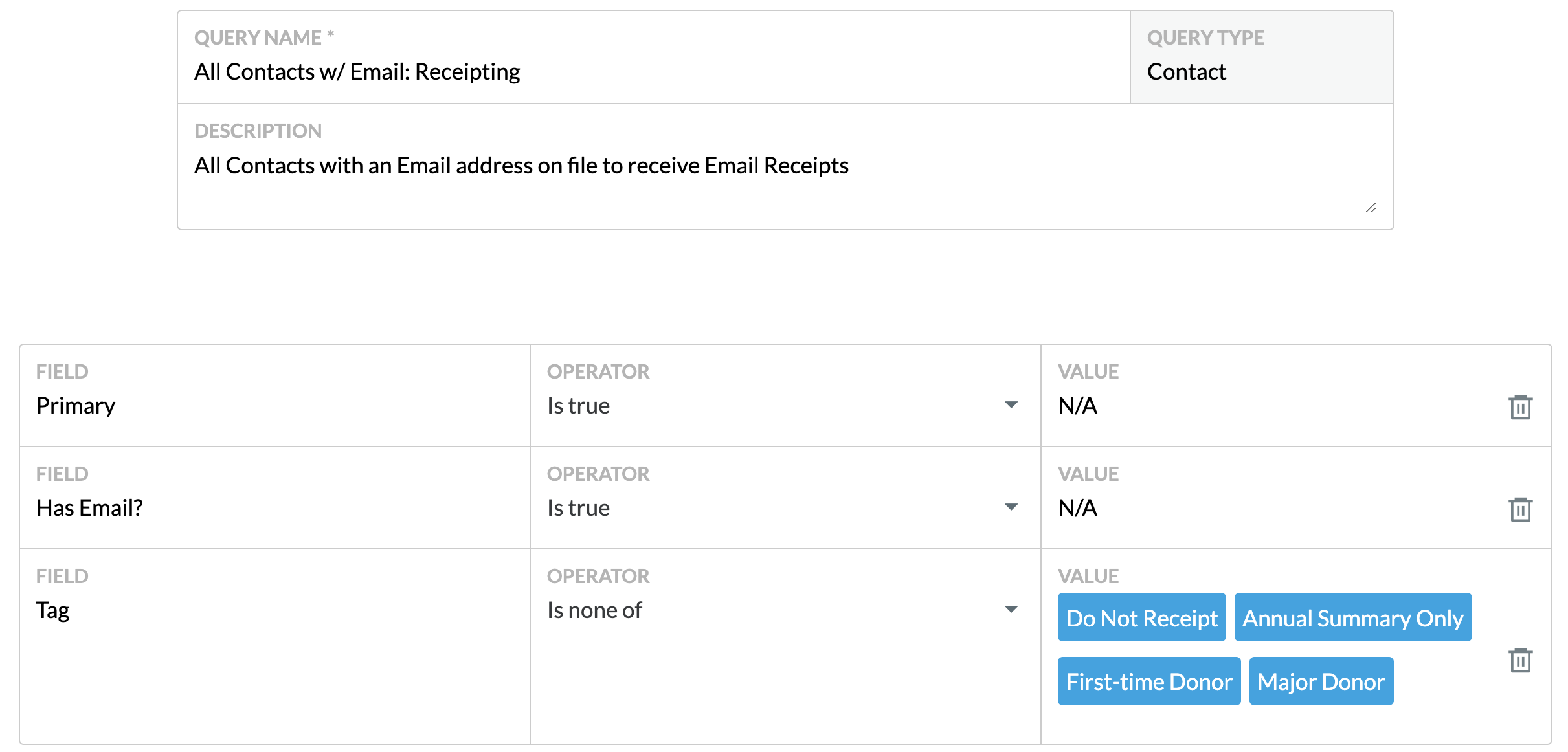Delete the Has Email? filter row
This screenshot has width=1568, height=752.
click(1520, 509)
